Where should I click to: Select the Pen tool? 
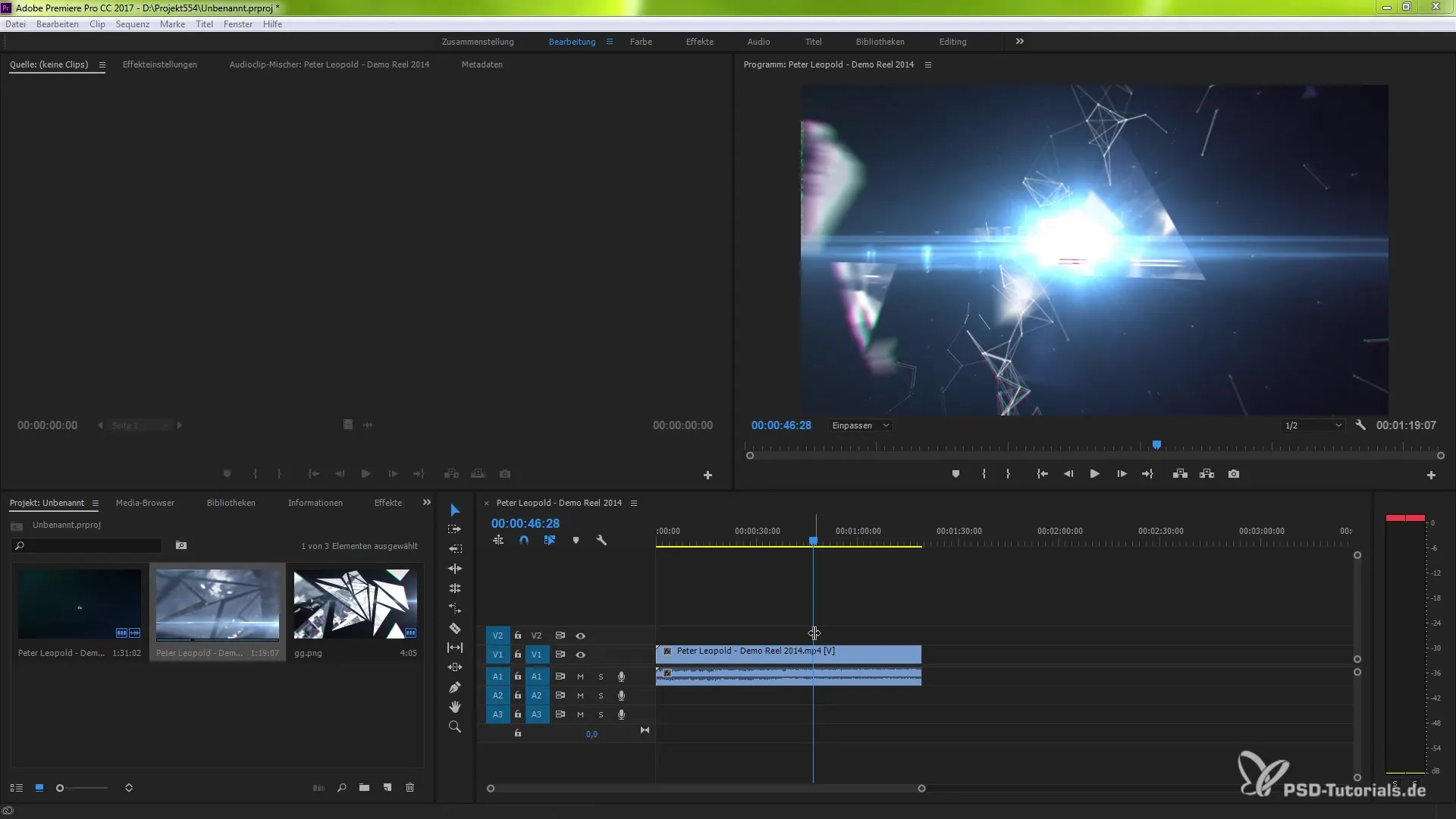pos(455,687)
